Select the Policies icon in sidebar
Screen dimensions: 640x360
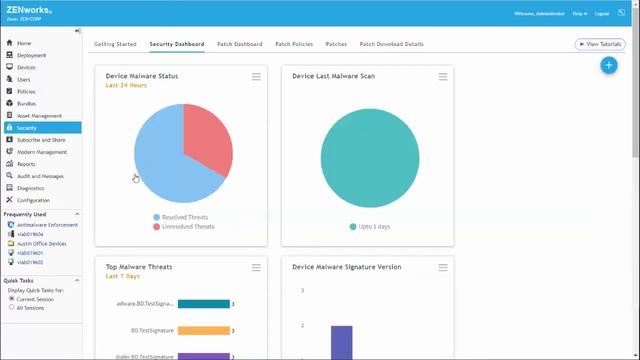(9, 91)
